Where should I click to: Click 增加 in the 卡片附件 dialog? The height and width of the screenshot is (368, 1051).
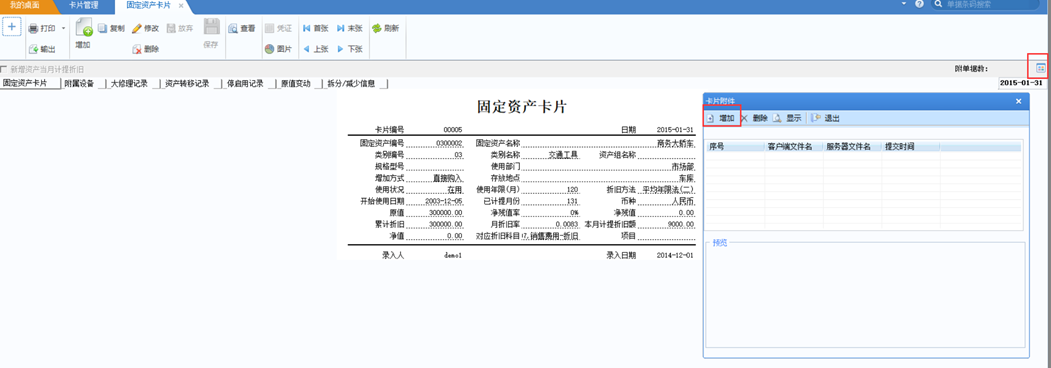[x=722, y=118]
